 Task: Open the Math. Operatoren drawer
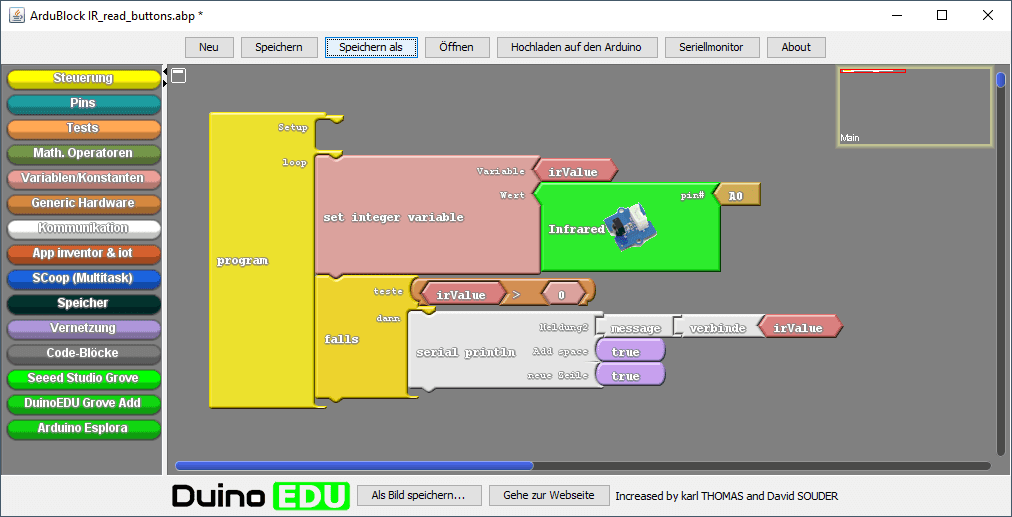pos(83,153)
